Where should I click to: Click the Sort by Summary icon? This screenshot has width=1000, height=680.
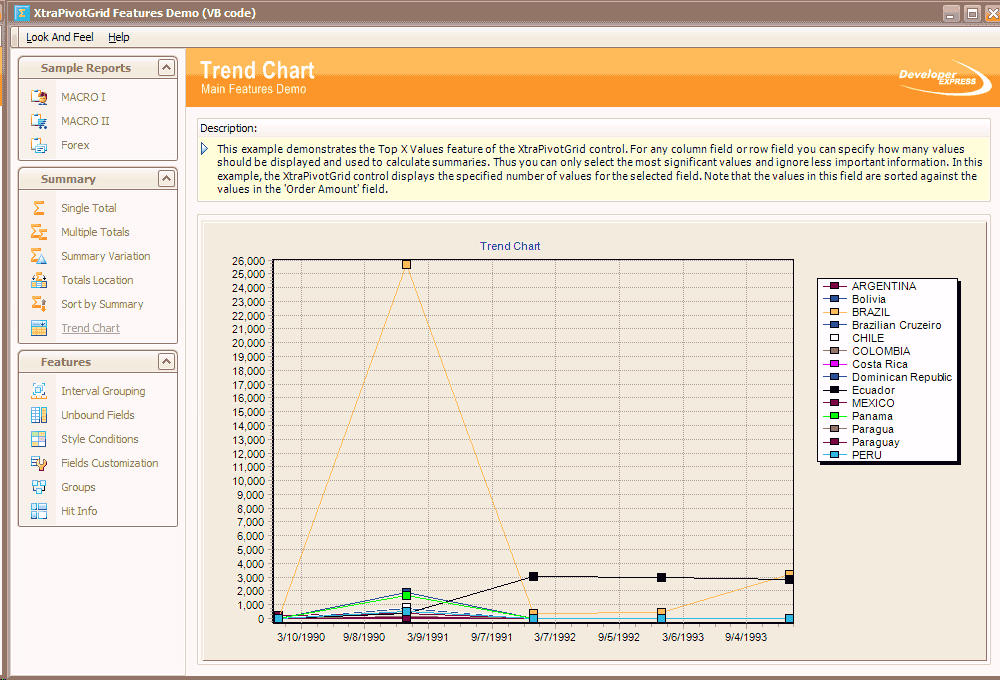pos(39,304)
